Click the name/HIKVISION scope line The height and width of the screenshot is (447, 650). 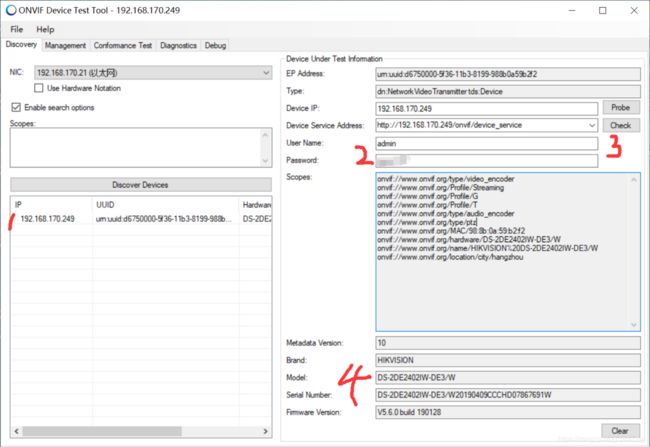tap(488, 248)
